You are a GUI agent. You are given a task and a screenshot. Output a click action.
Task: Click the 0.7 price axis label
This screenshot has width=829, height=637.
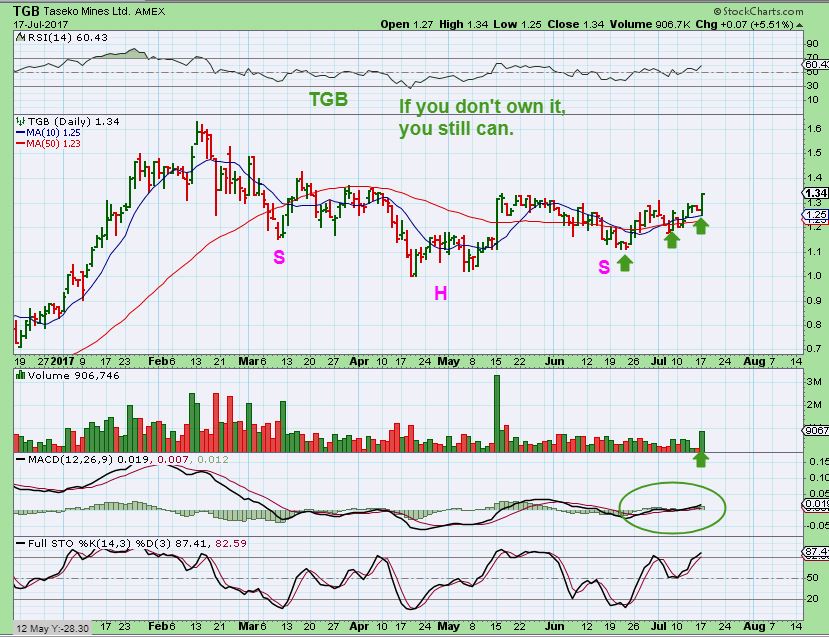click(815, 349)
